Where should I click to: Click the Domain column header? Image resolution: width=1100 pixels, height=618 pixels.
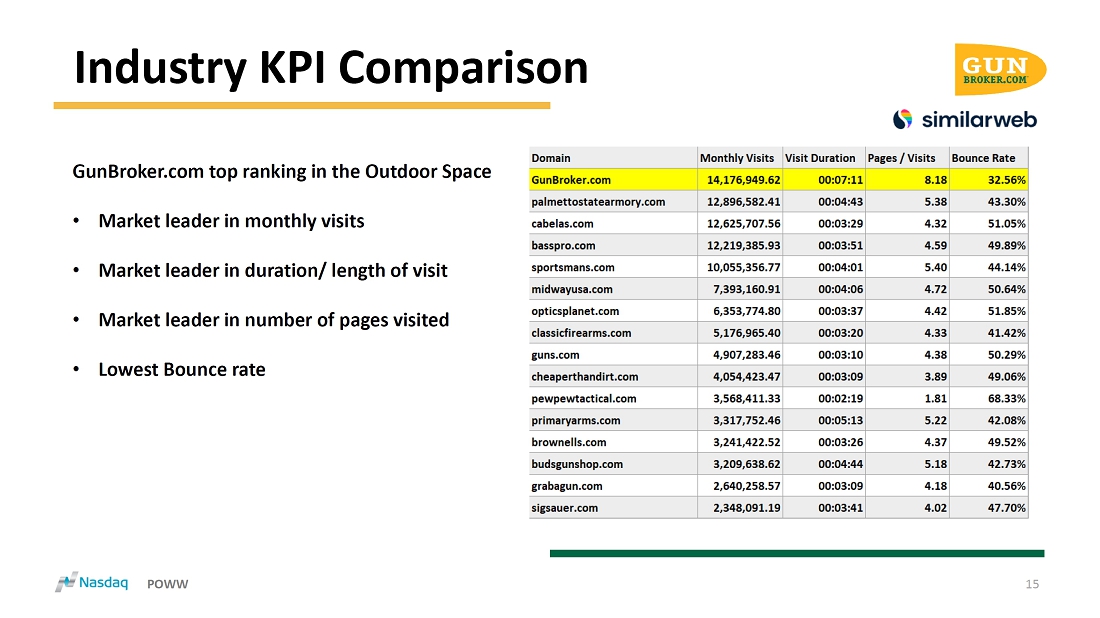613,158
